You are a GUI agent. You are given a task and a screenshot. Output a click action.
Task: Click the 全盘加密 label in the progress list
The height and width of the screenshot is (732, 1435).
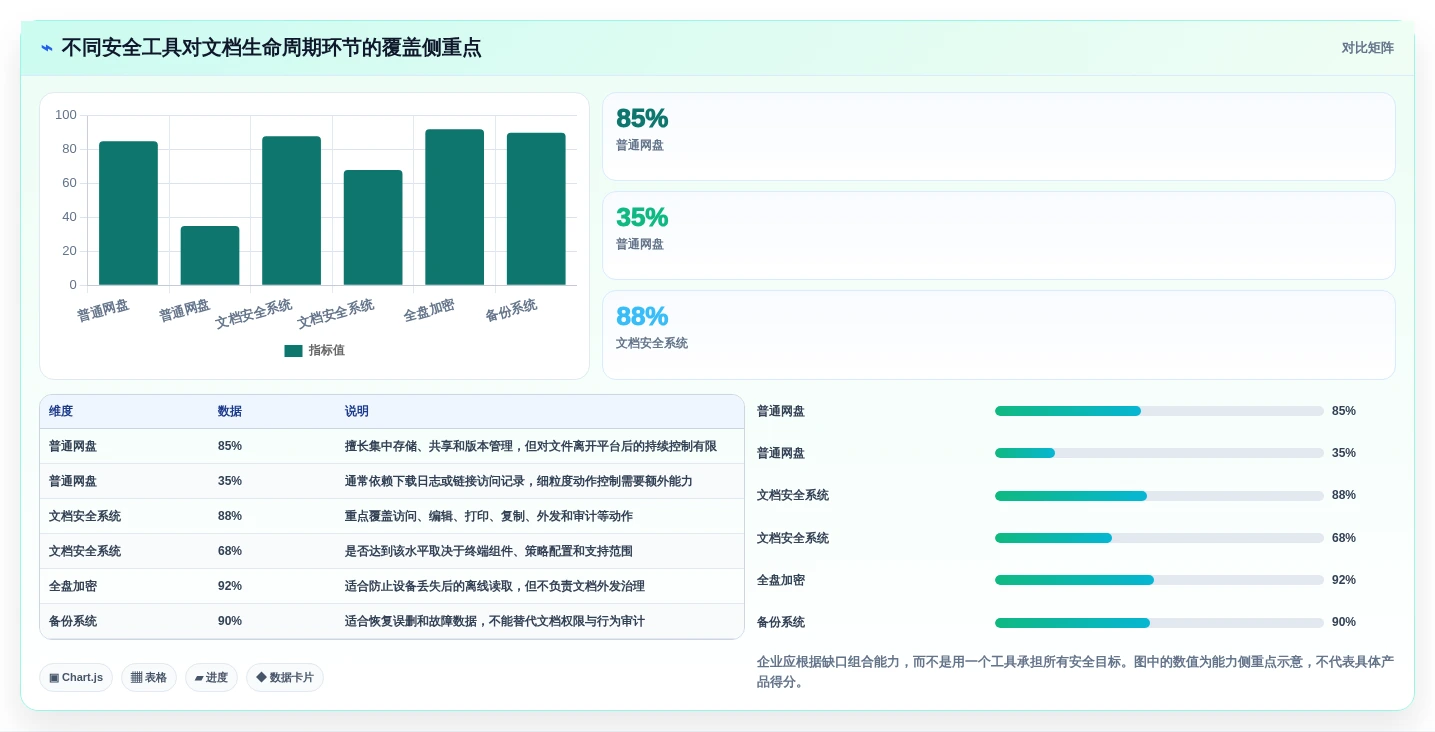click(x=781, y=580)
